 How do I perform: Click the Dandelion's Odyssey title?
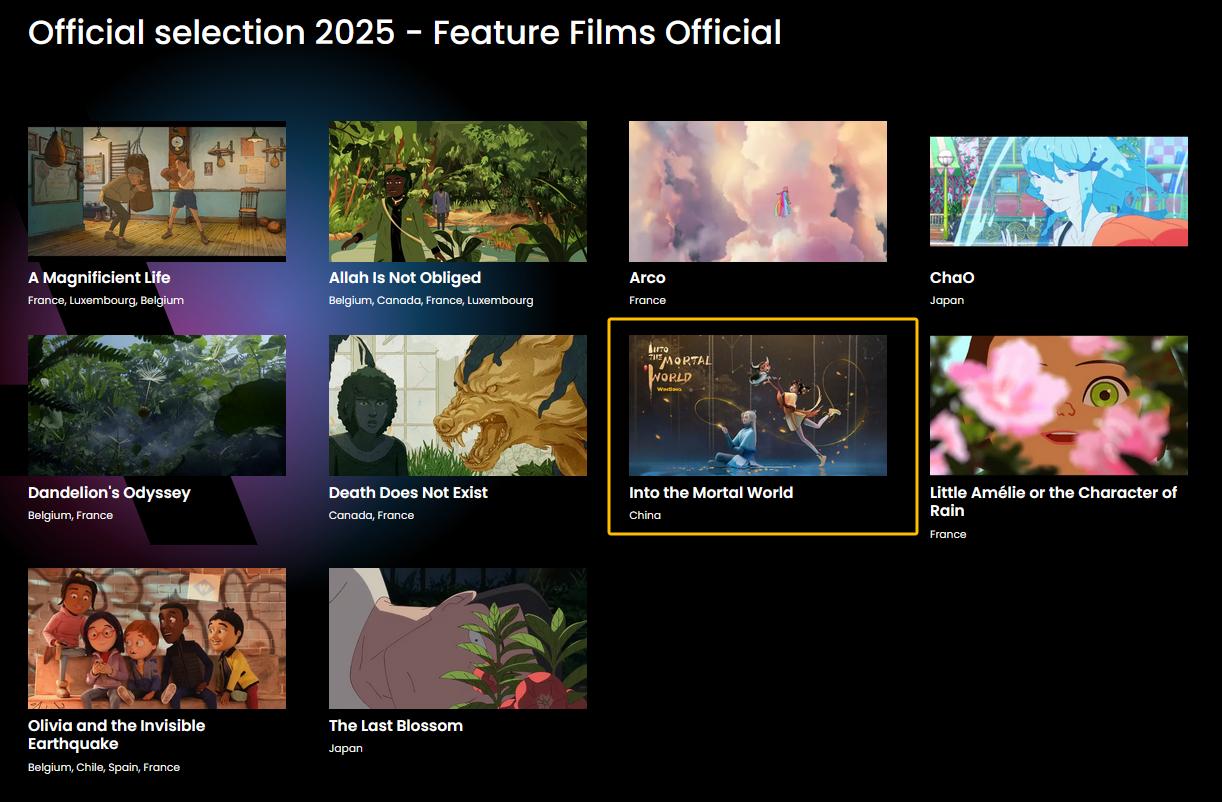109,493
